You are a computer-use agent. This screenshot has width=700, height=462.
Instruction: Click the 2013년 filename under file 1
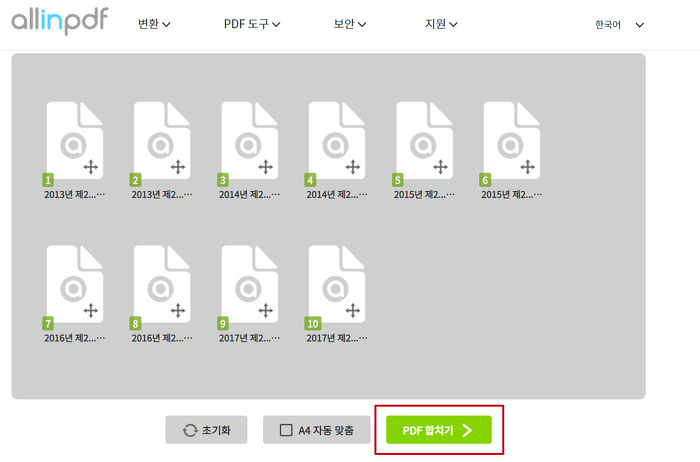coord(75,195)
